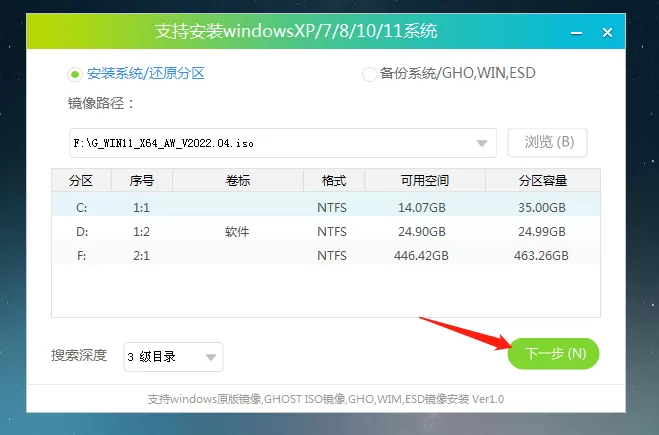The height and width of the screenshot is (435, 659).
Task: Click the 下一步 (N) next button
Action: pyautogui.click(x=554, y=353)
